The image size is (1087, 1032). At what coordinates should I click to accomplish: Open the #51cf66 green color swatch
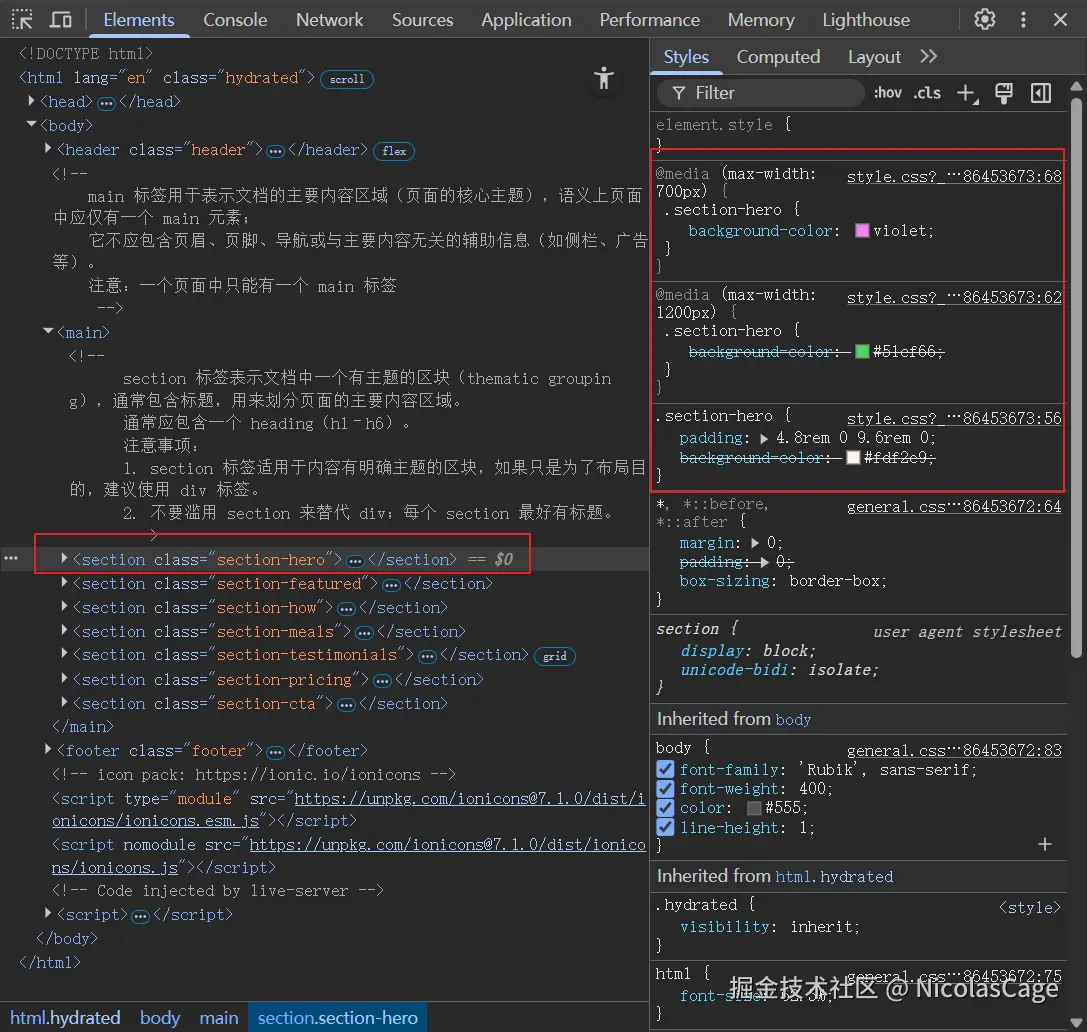[x=862, y=352]
